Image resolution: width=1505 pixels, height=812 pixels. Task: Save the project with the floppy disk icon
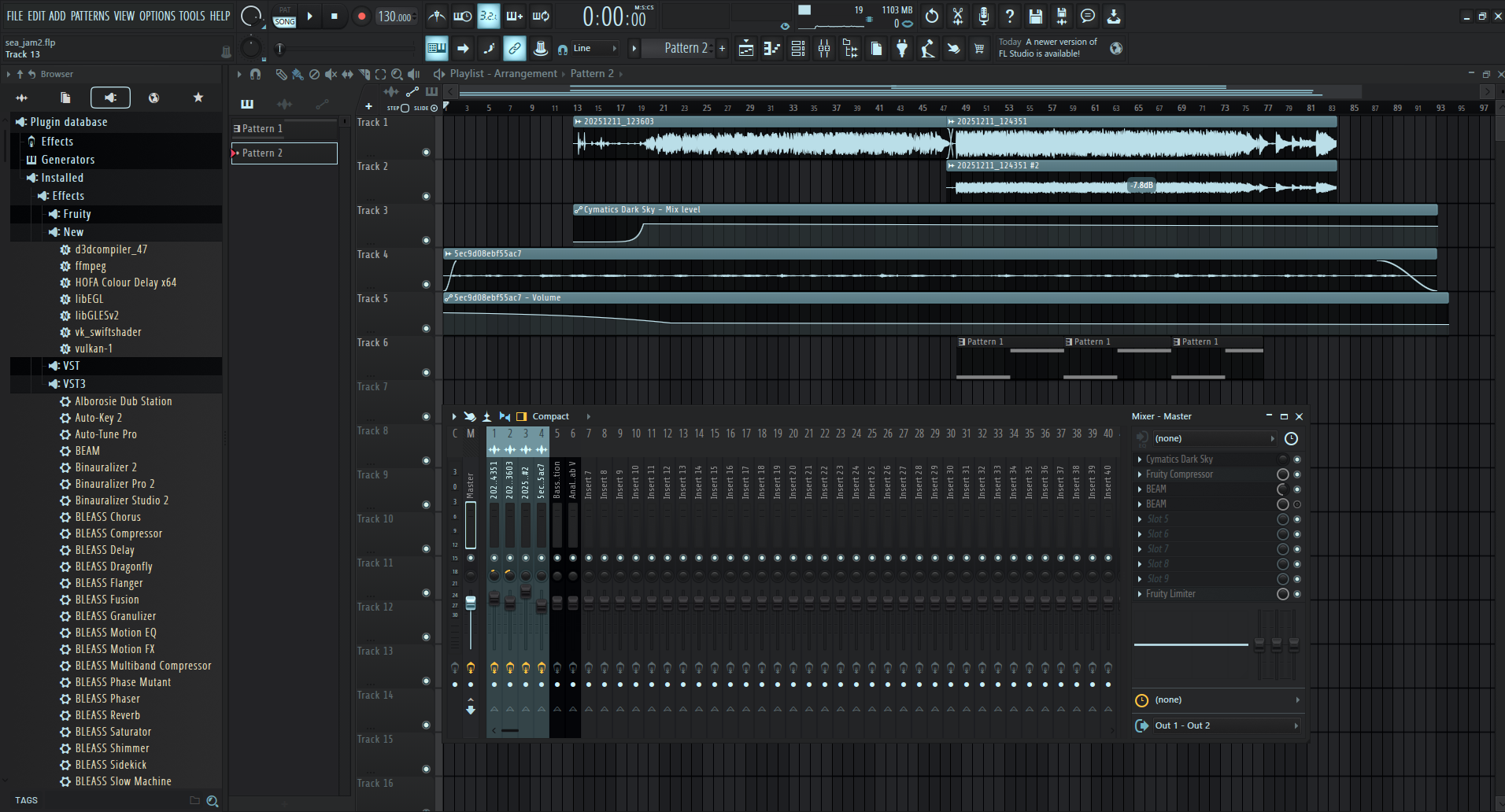pos(1036,16)
